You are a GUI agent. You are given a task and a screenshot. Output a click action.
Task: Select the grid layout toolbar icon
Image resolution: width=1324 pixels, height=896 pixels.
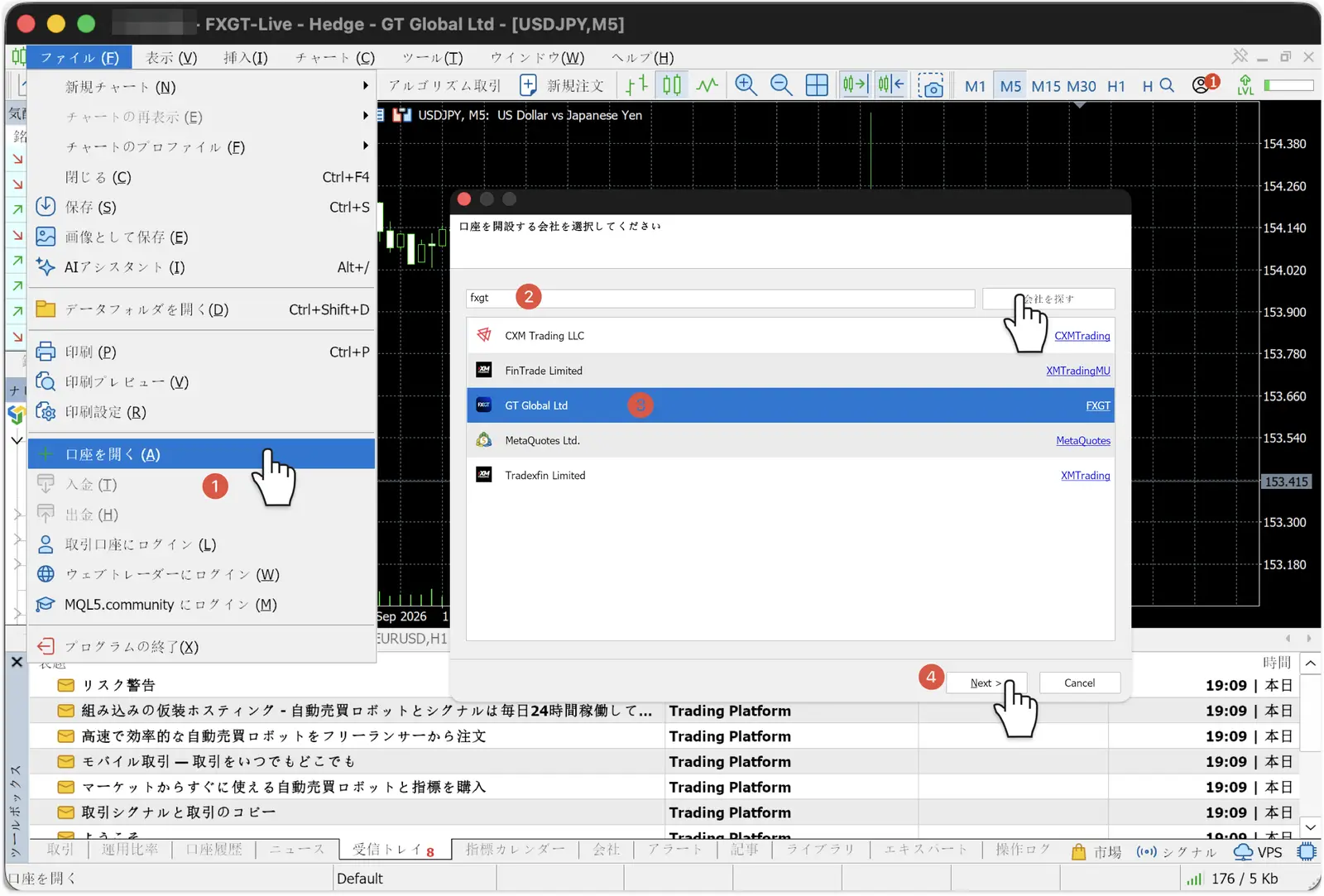coord(817,85)
